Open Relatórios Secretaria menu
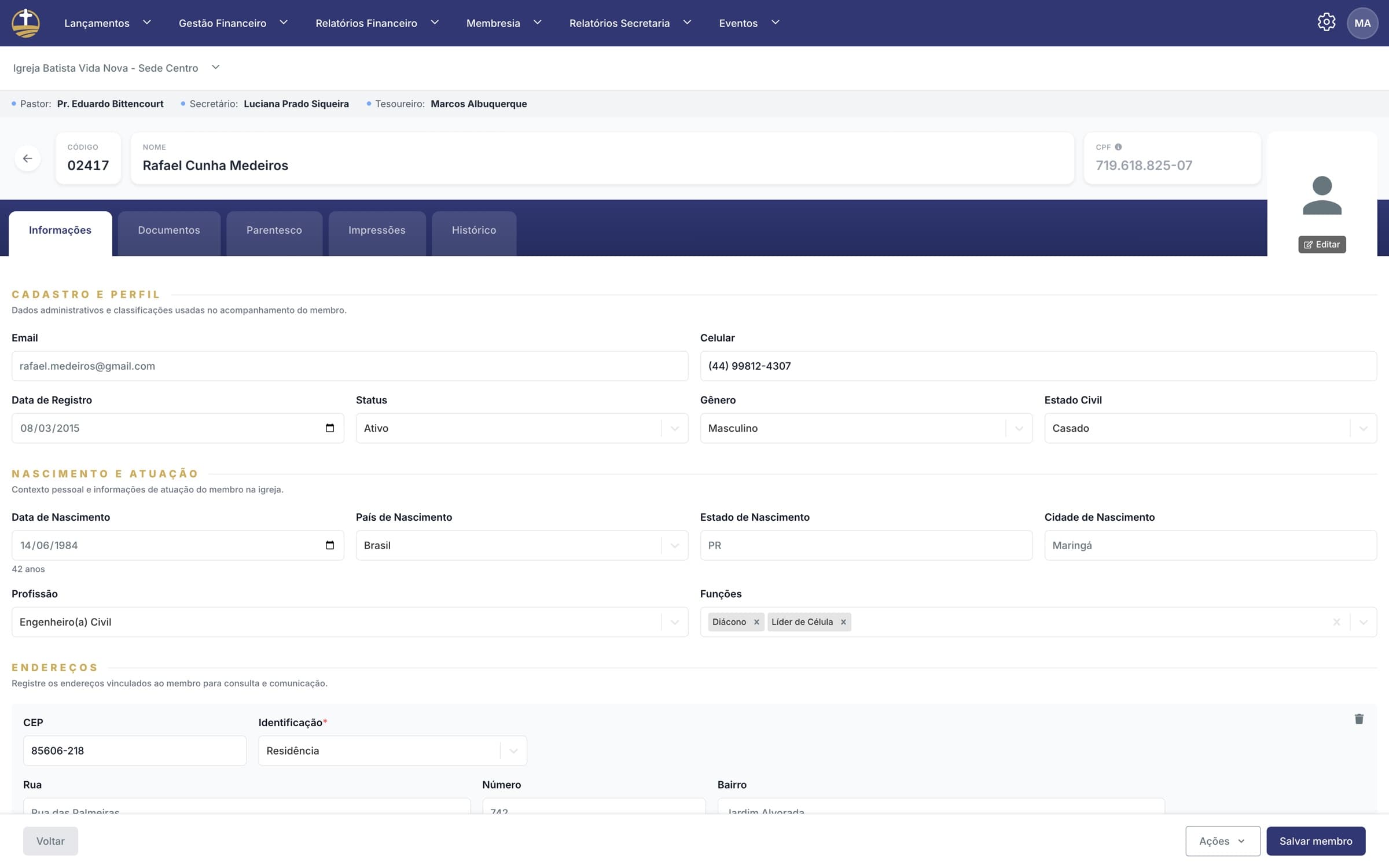This screenshot has height=868, width=1389. click(x=630, y=23)
